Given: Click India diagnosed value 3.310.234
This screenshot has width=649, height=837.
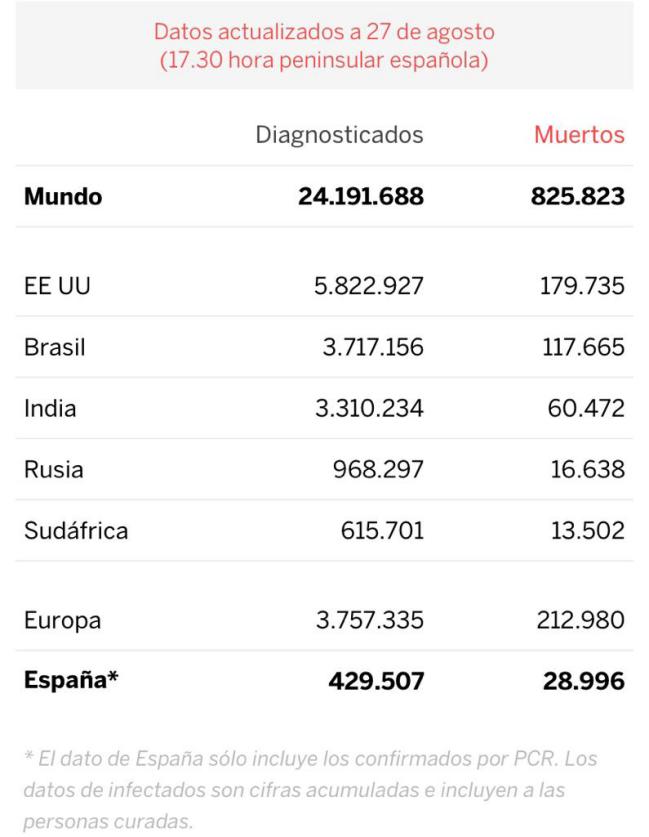Looking at the screenshot, I should point(369,409).
